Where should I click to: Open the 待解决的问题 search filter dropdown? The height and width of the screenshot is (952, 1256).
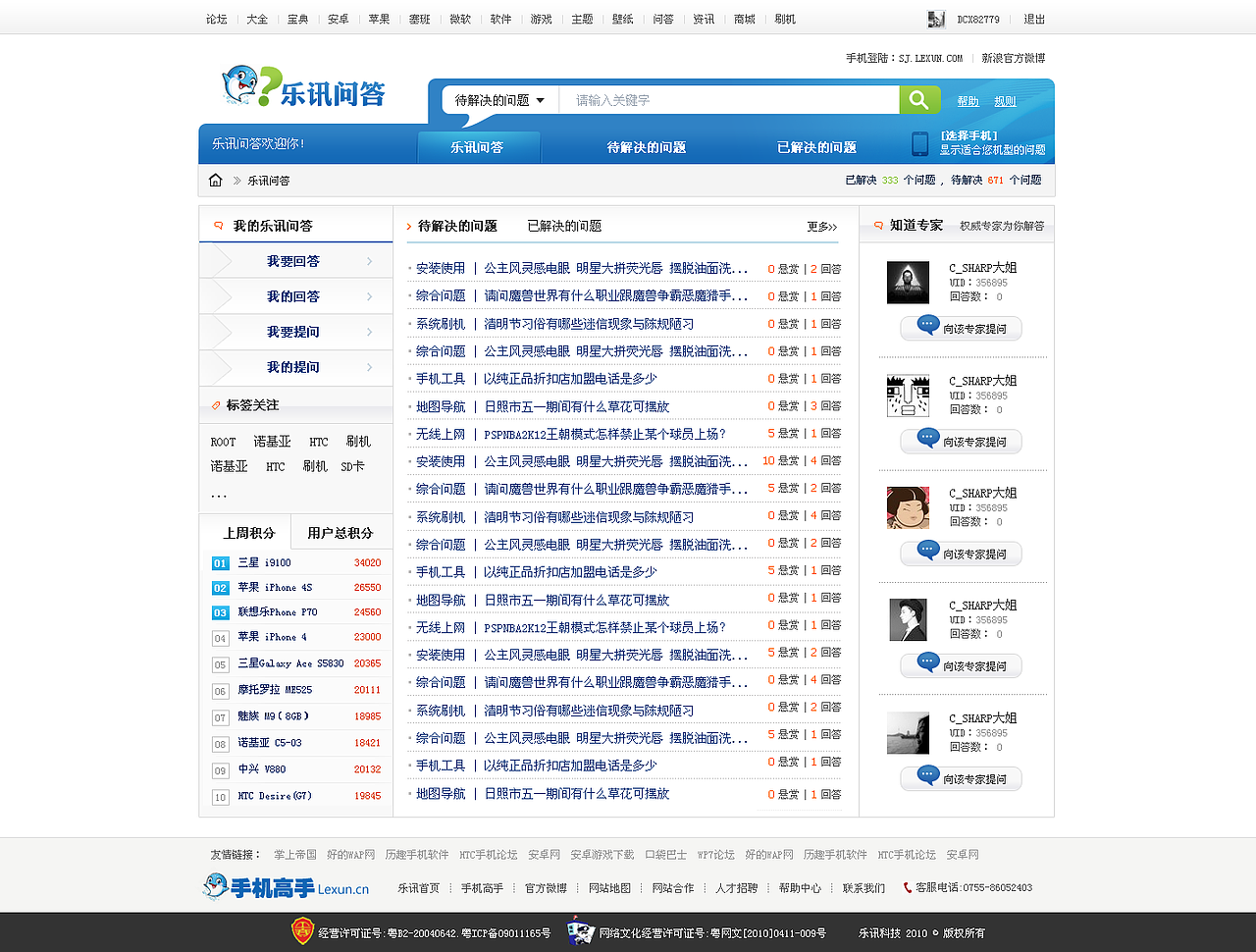point(496,99)
